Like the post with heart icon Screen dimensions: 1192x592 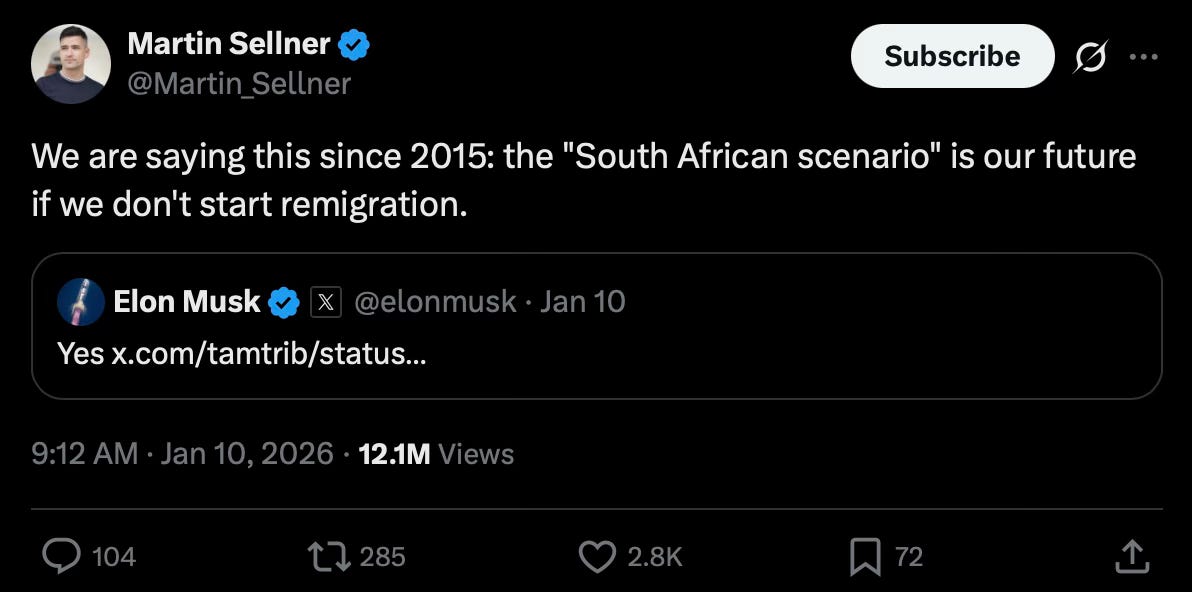click(597, 557)
